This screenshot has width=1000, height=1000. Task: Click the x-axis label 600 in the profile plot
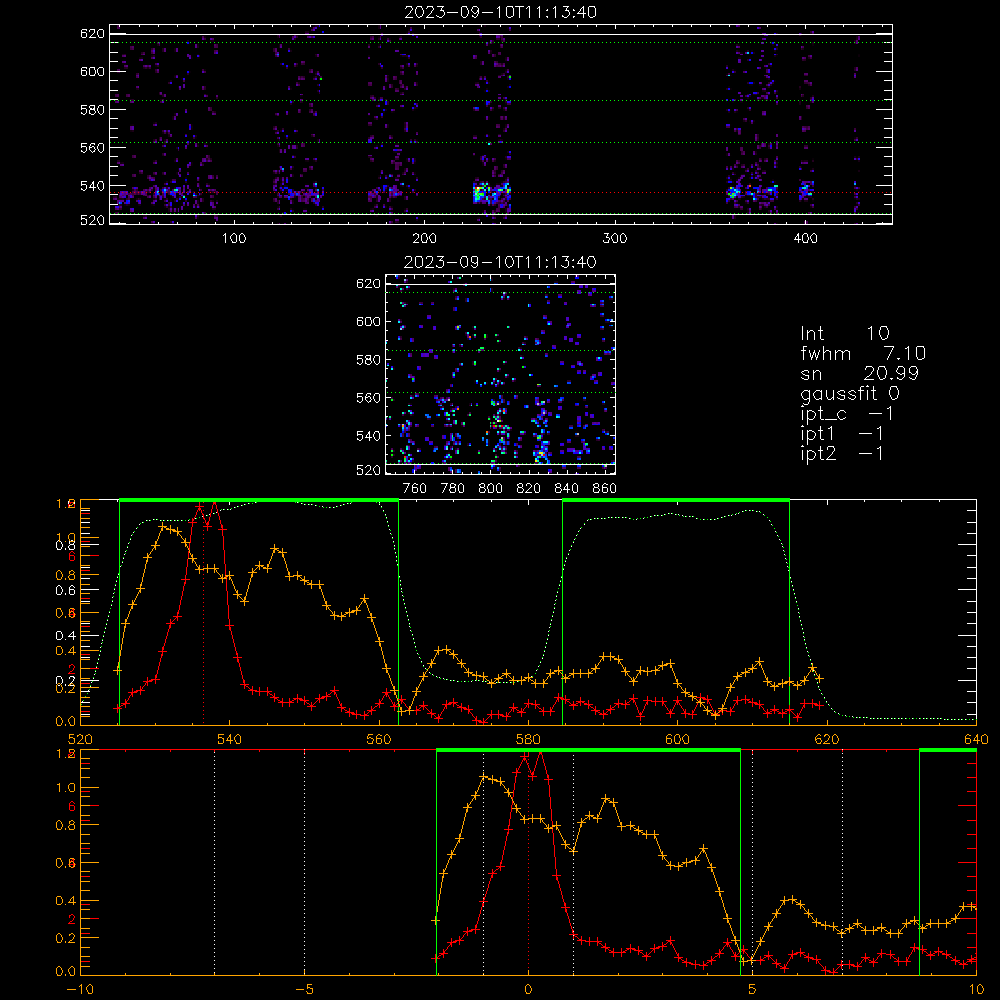678,740
